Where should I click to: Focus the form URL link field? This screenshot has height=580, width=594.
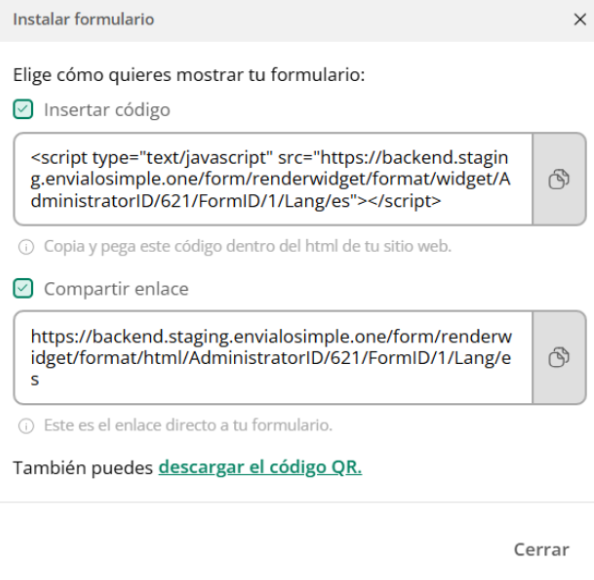coord(273,357)
